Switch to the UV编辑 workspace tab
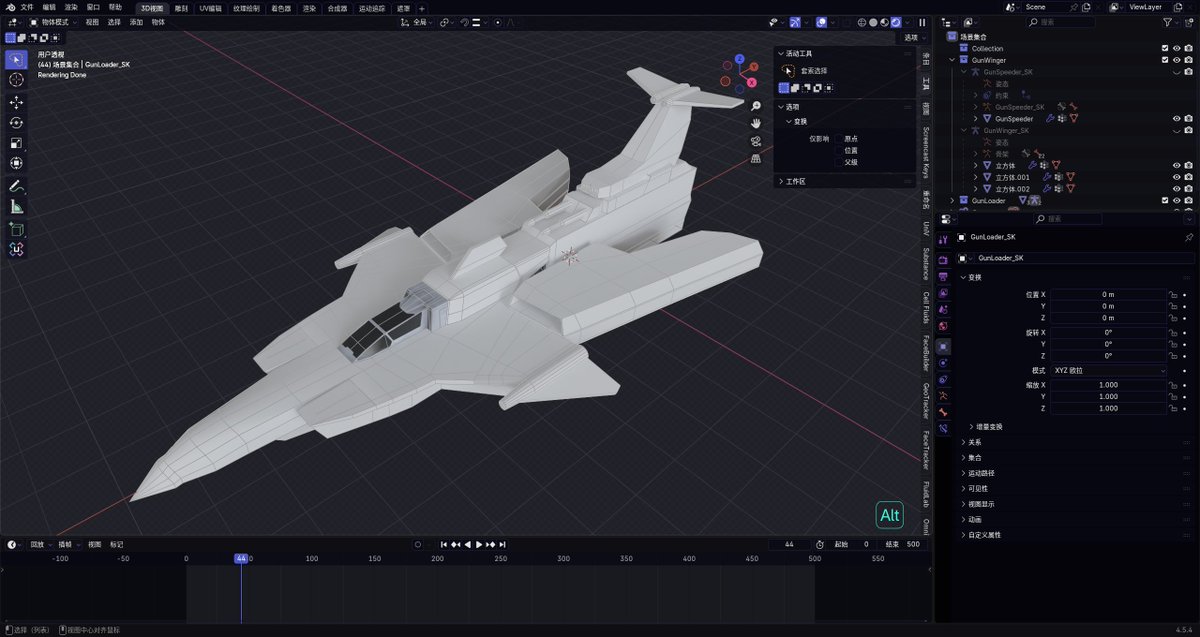The height and width of the screenshot is (637, 1200). 213,8
